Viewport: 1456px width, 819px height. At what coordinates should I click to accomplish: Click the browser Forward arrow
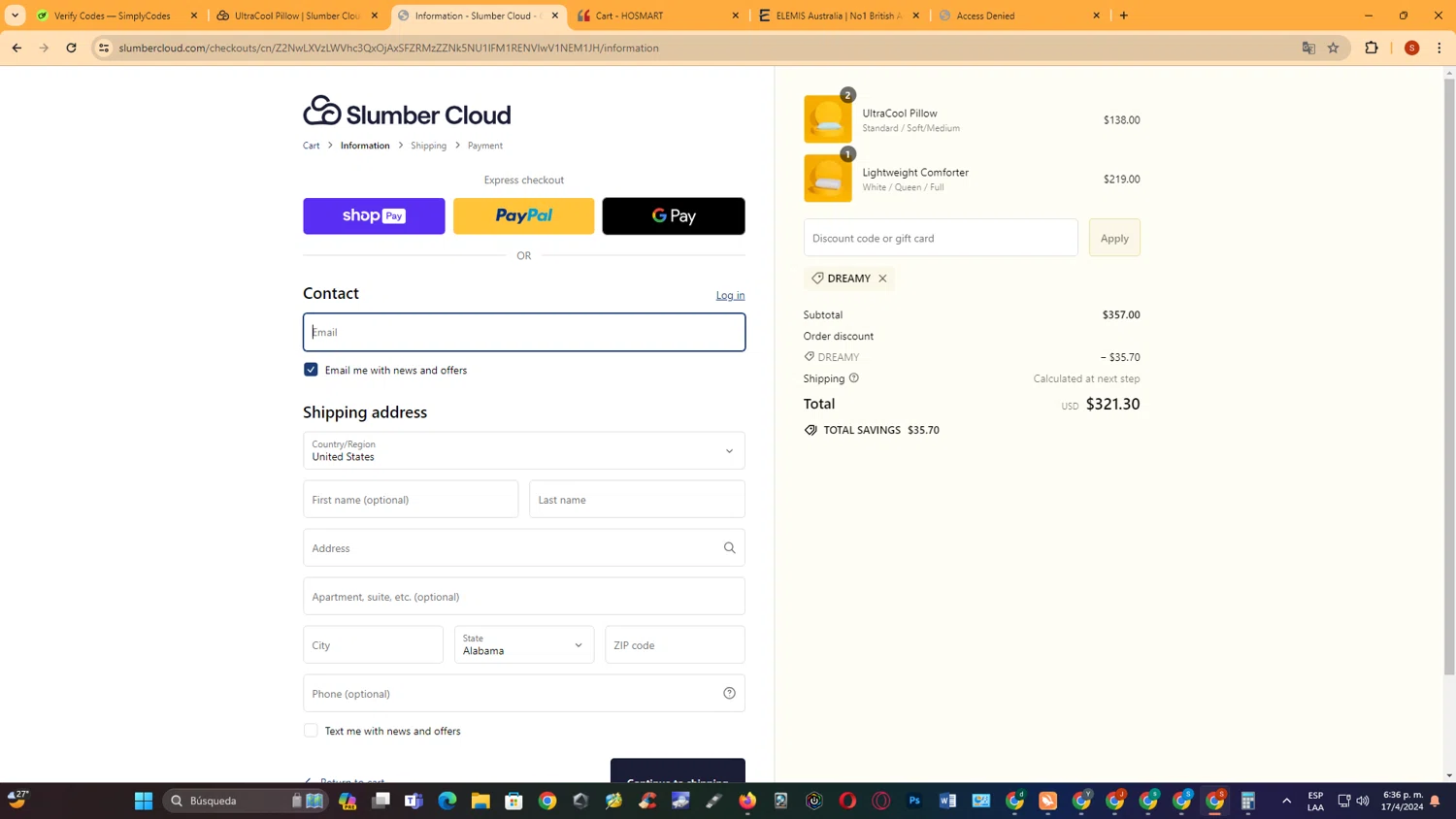(x=44, y=48)
